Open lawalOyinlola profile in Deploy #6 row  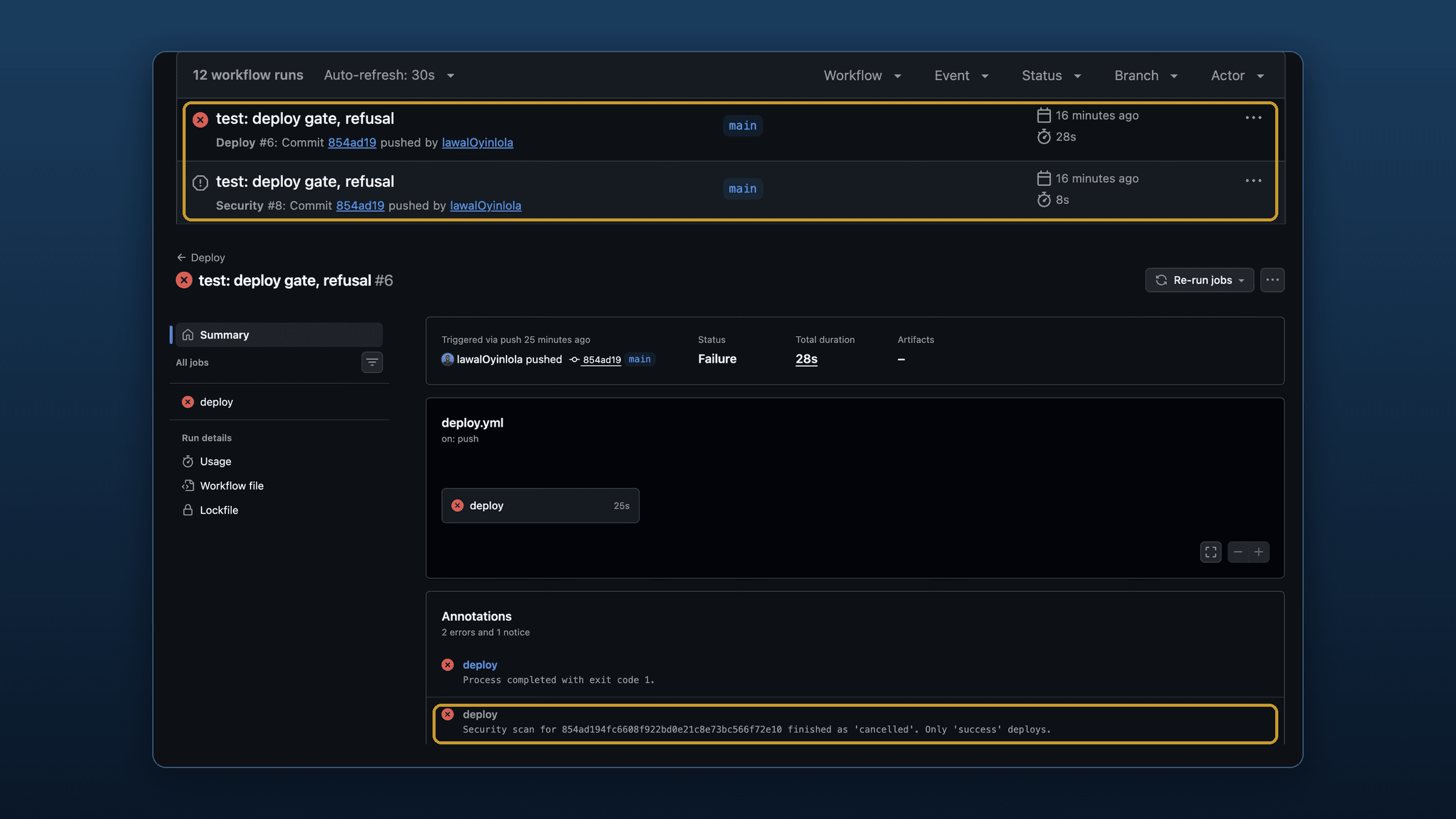[x=477, y=143]
